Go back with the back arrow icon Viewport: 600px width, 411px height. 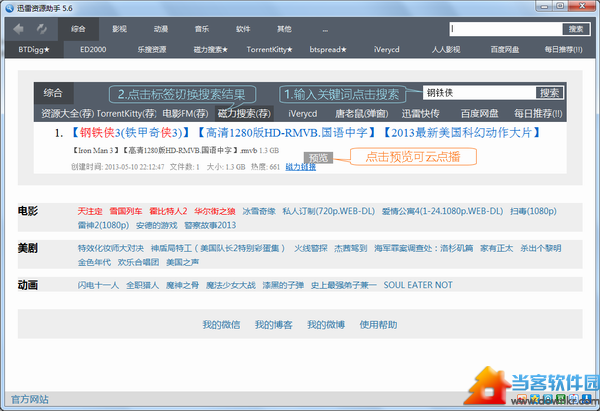[x=18, y=29]
